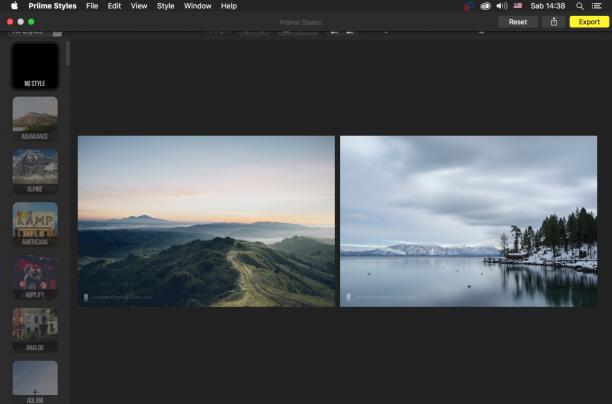Open Notification Center list icon
The height and width of the screenshot is (404, 612).
coord(596,6)
